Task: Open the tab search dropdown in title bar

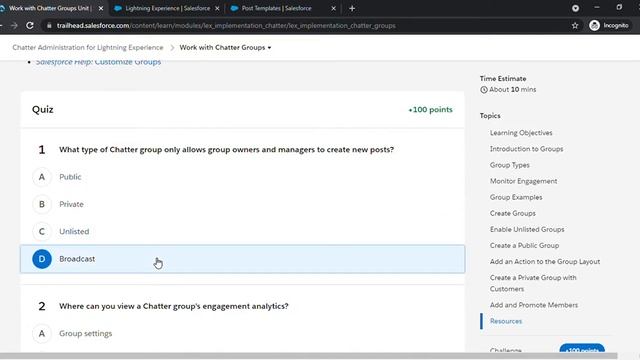Action: [576, 8]
